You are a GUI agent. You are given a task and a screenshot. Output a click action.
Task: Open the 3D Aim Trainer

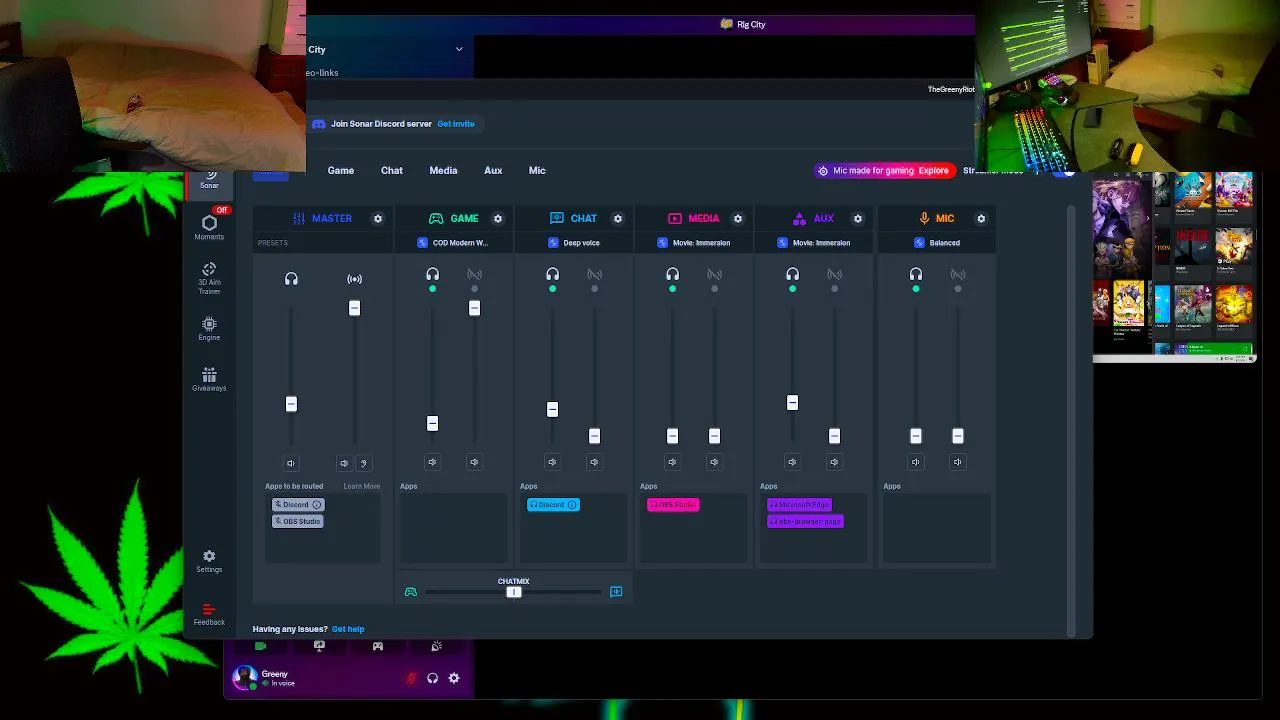click(209, 278)
